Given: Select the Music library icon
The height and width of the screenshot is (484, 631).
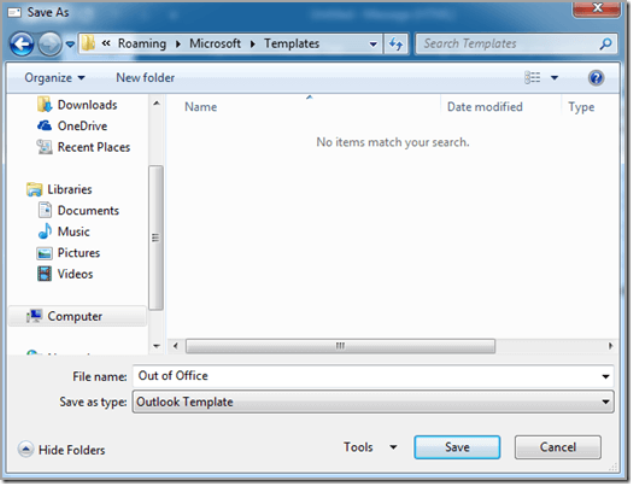Looking at the screenshot, I should point(44,232).
